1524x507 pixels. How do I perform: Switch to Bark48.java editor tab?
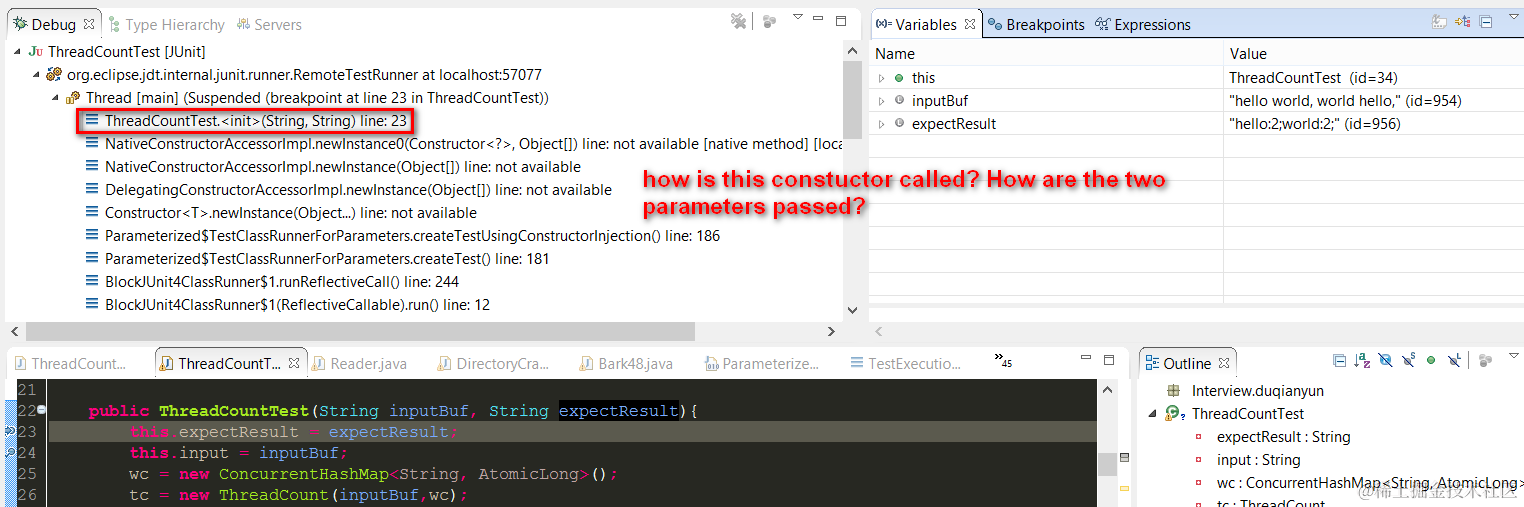pyautogui.click(x=625, y=363)
